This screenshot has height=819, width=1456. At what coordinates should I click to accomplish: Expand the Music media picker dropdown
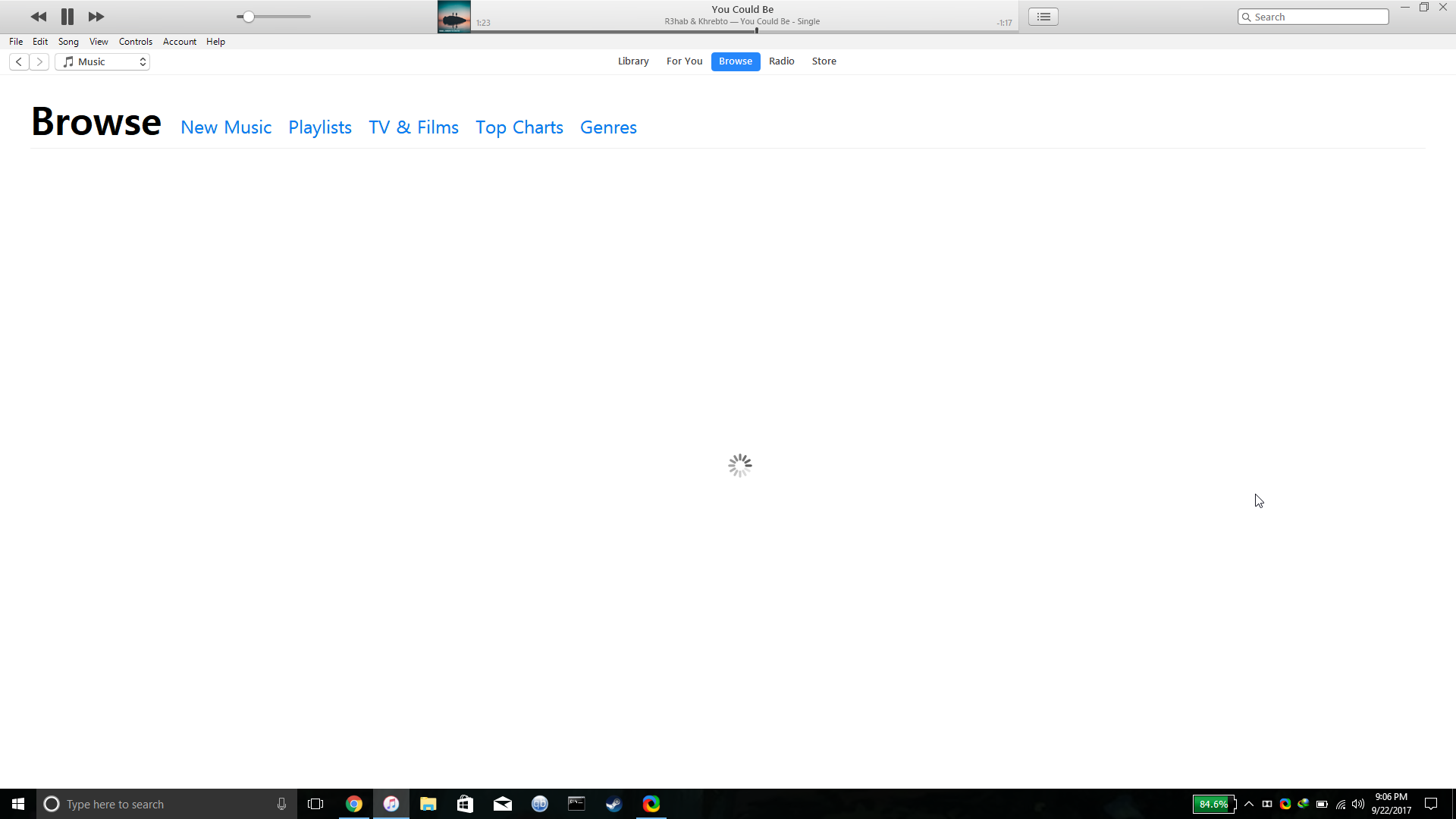tap(102, 62)
